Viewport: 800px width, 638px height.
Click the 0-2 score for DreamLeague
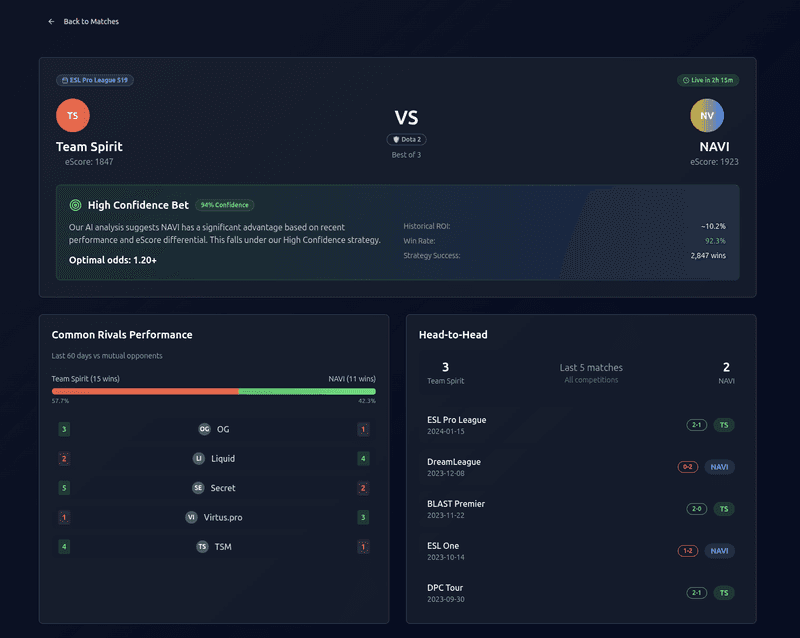688,467
